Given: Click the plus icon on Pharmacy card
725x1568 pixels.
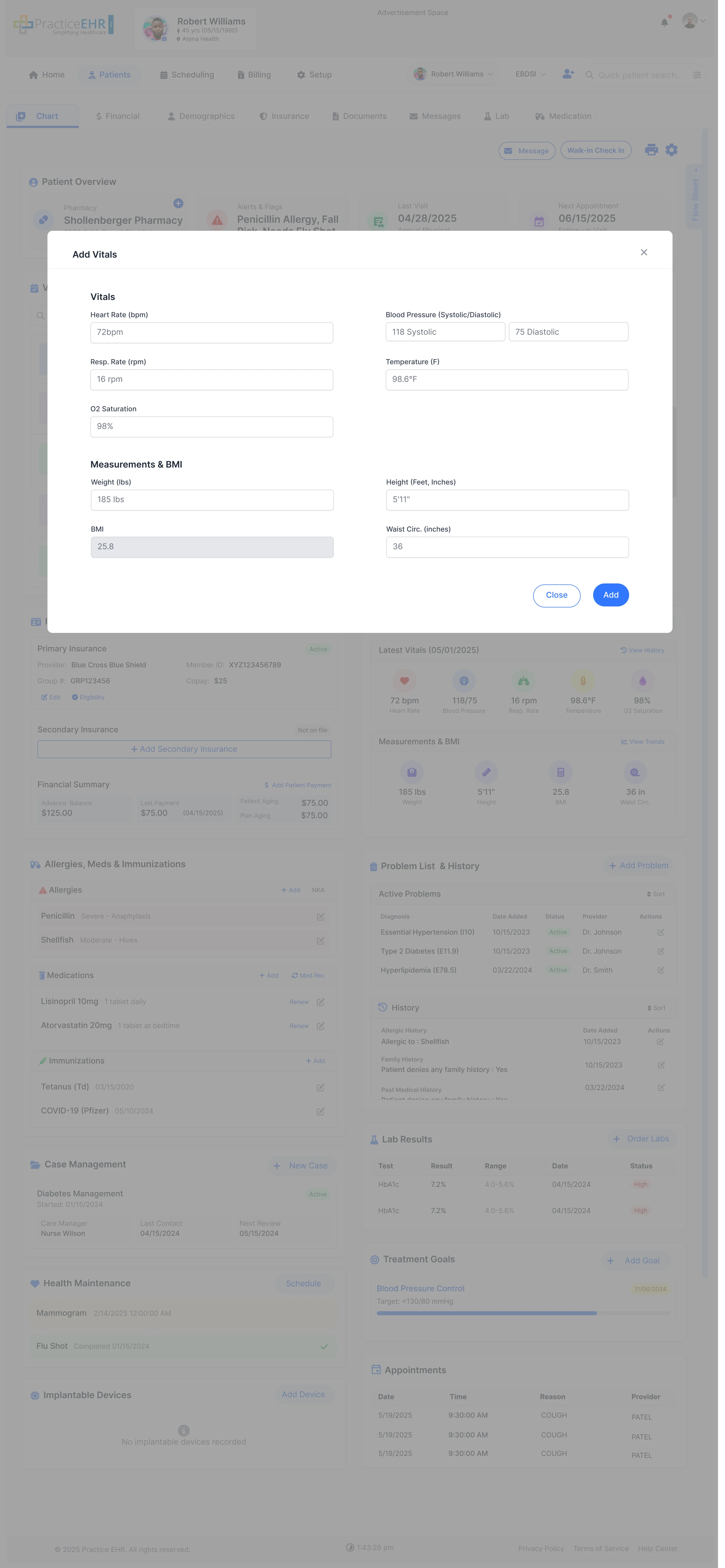Looking at the screenshot, I should pyautogui.click(x=178, y=203).
